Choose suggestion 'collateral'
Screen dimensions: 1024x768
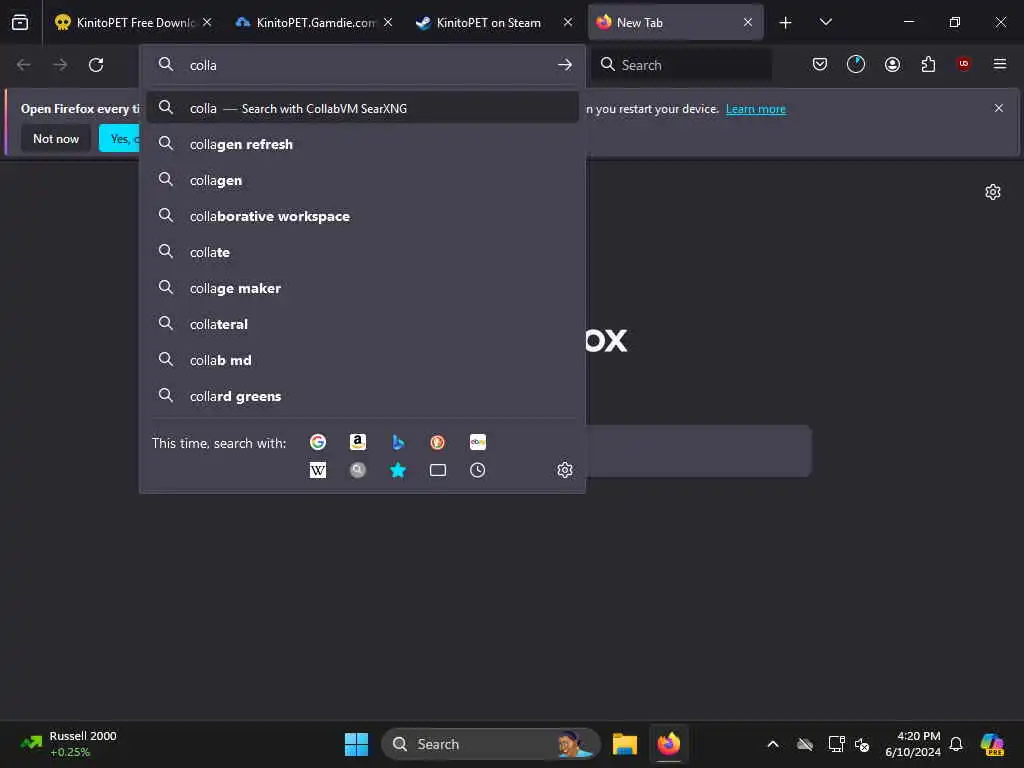click(362, 324)
